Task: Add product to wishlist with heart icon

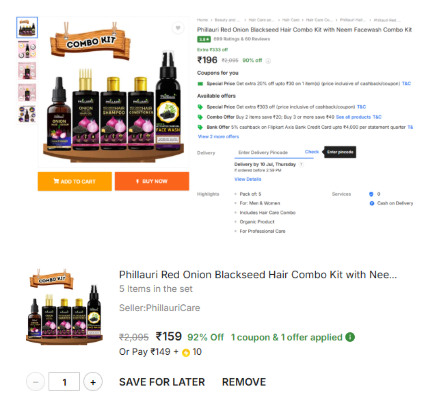Action: tap(178, 28)
